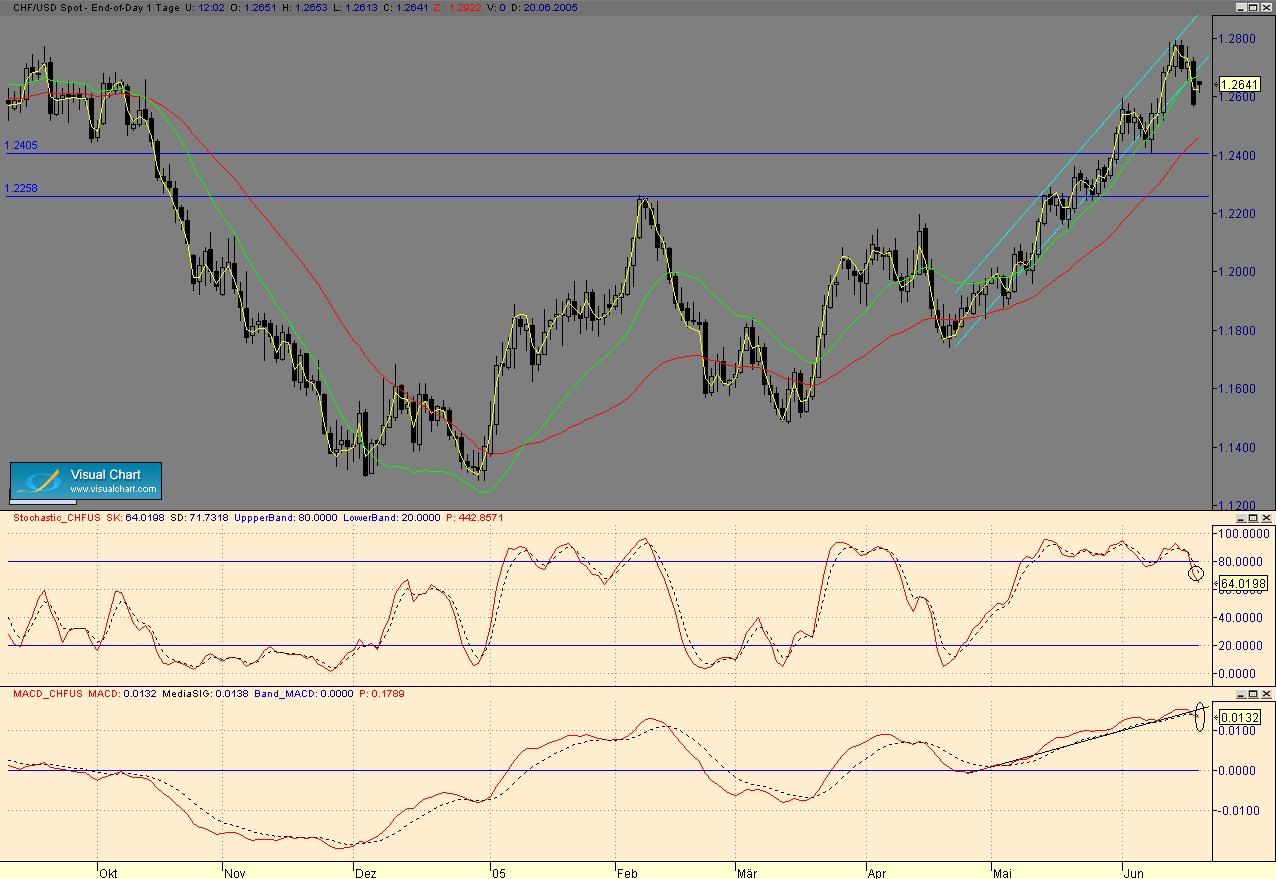Minimize the CHF/USD price chart panel
Image resolution: width=1276 pixels, height=879 pixels.
1242,7
